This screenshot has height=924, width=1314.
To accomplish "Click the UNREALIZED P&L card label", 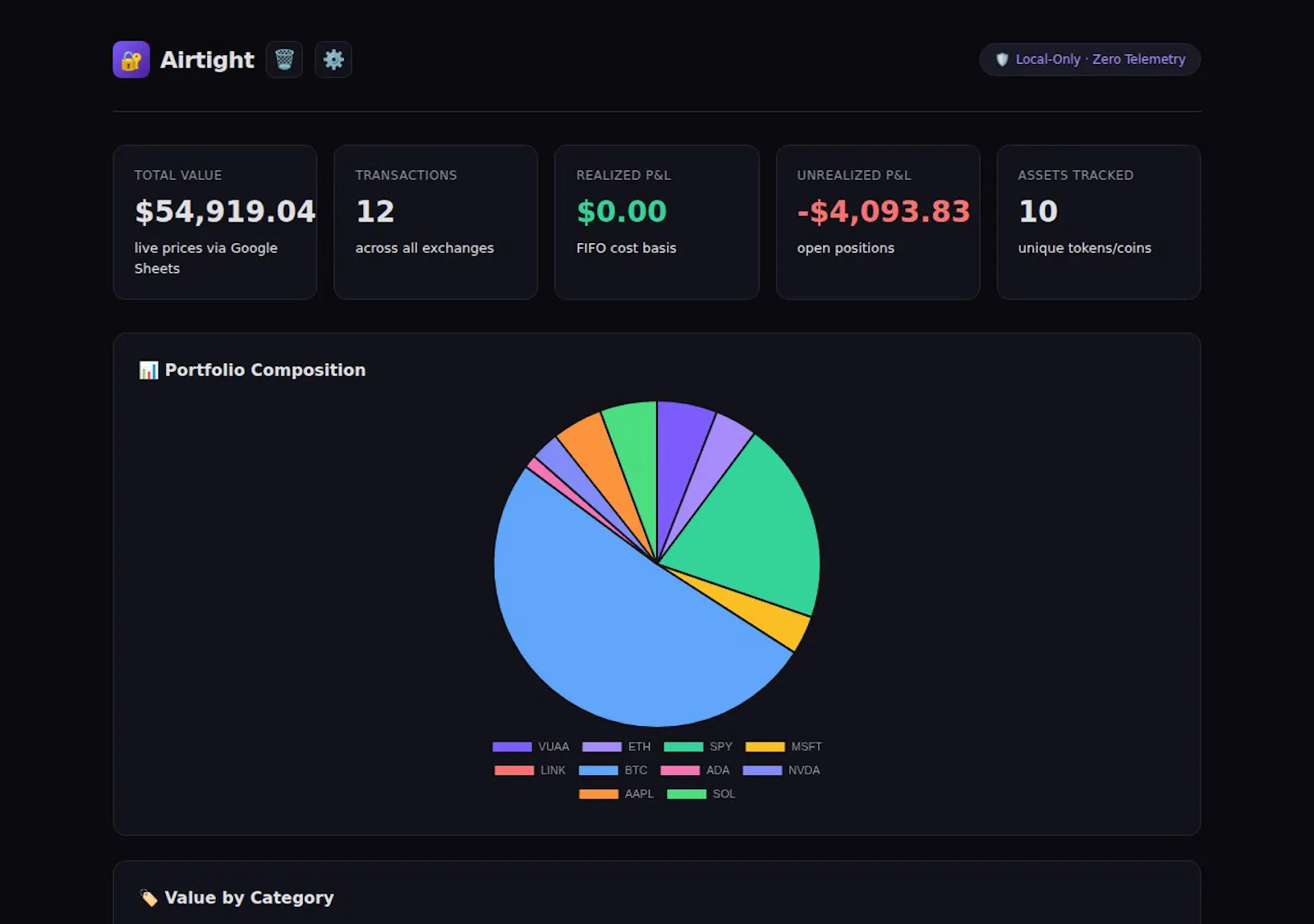I will point(854,175).
